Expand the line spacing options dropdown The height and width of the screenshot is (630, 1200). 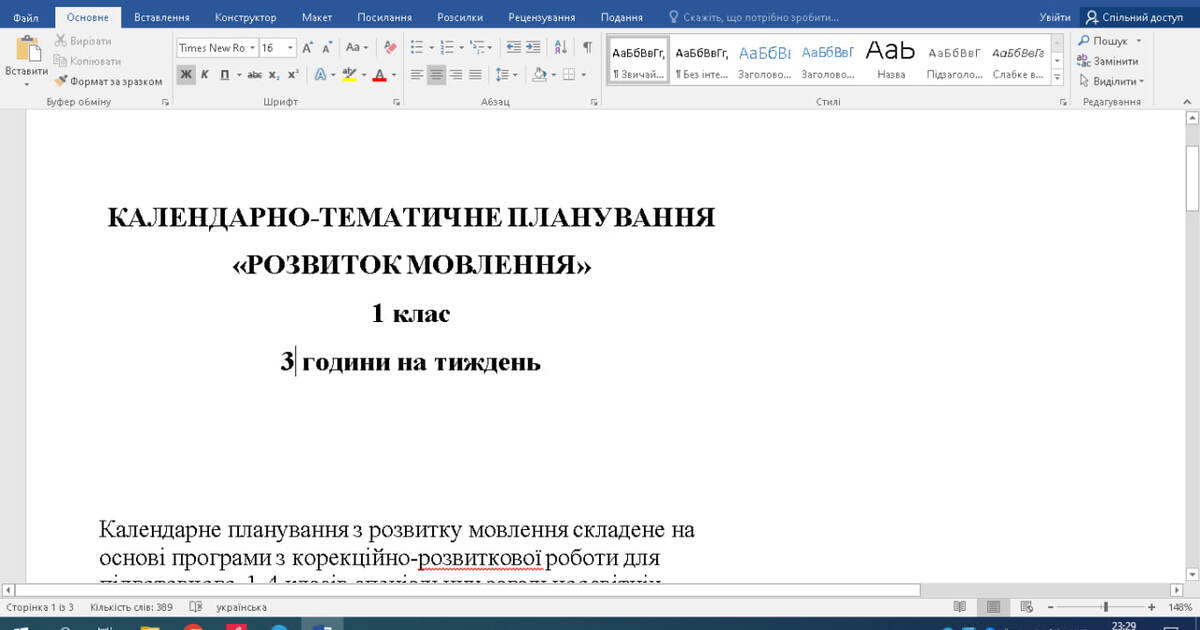click(513, 75)
